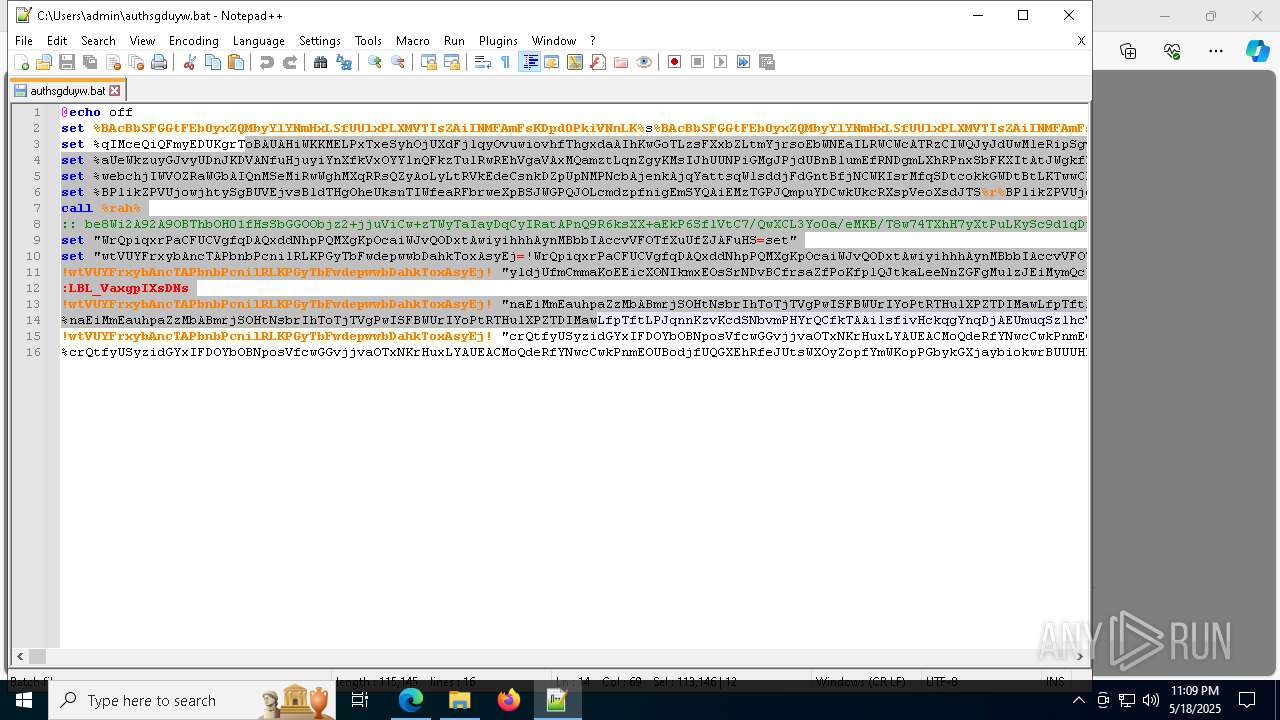Click the Close All toolbar icon
This screenshot has height=720, width=1280.
pyautogui.click(x=136, y=62)
